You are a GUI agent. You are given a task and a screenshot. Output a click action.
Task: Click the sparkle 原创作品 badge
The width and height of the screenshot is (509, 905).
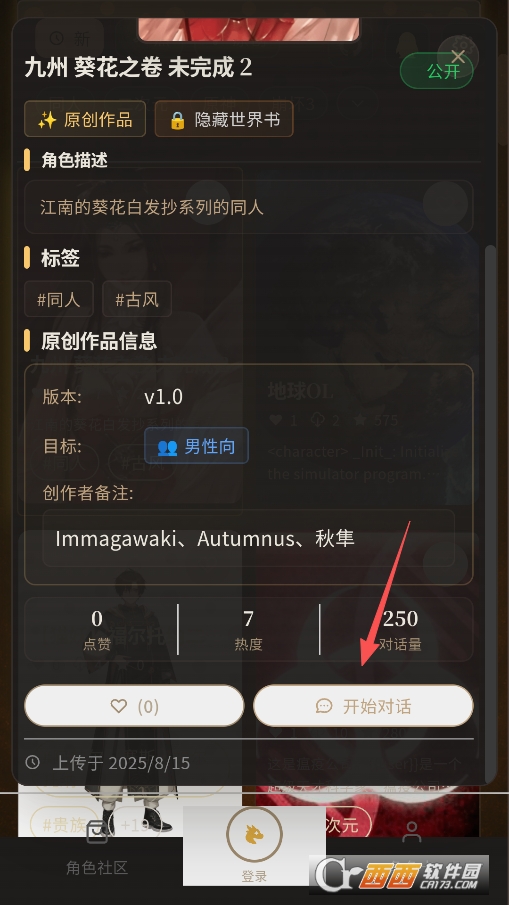pos(85,119)
